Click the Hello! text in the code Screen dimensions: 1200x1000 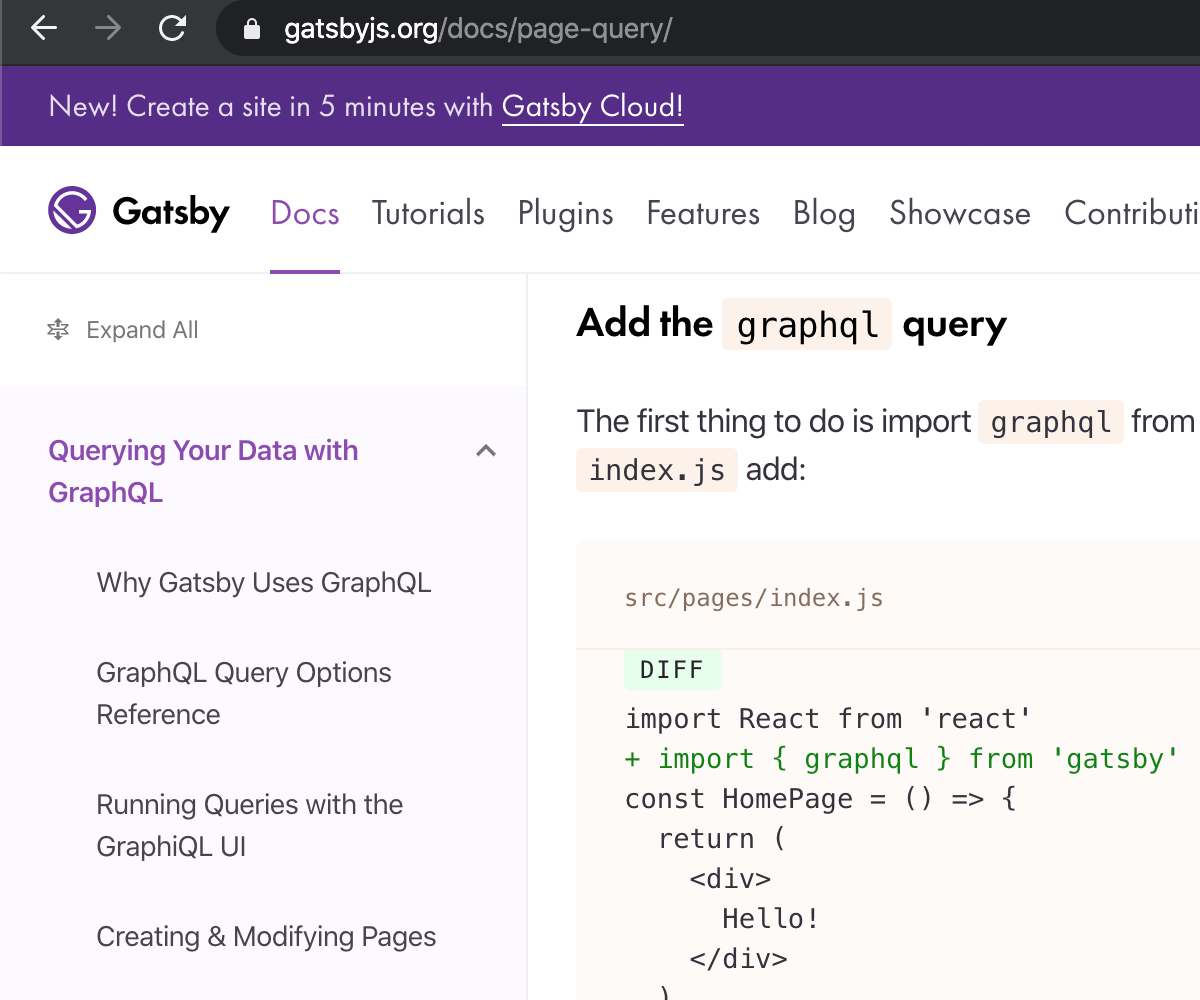click(771, 919)
